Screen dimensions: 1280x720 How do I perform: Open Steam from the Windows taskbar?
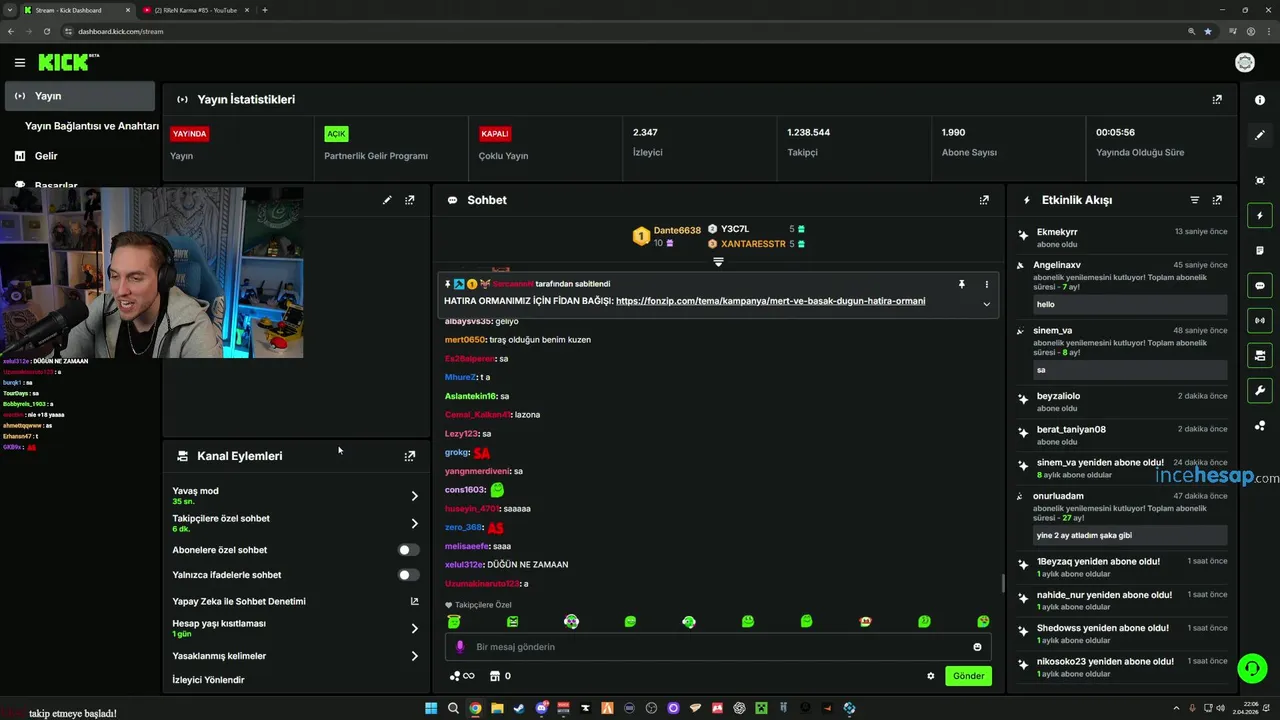(519, 708)
